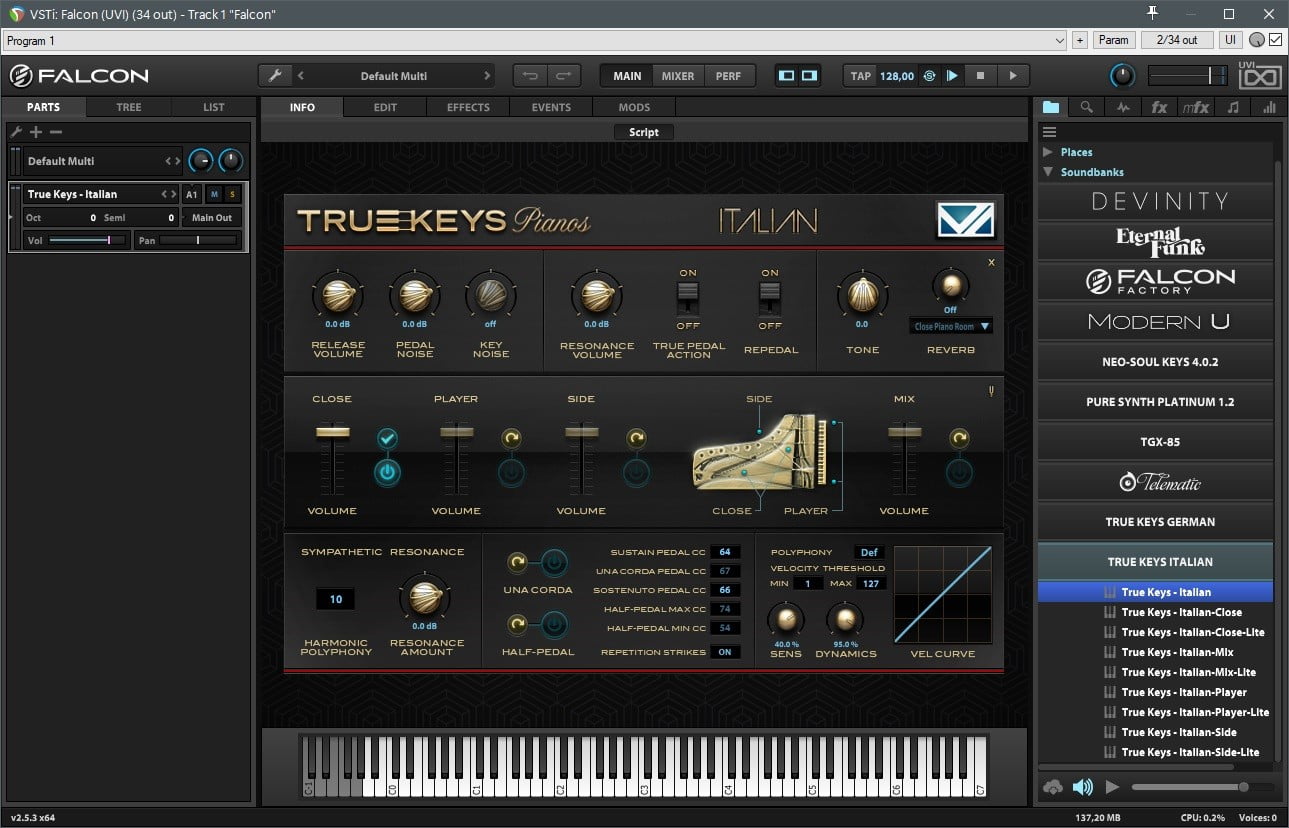This screenshot has height=828, width=1289.
Task: Open the file browser folder icon tab
Action: point(1050,107)
